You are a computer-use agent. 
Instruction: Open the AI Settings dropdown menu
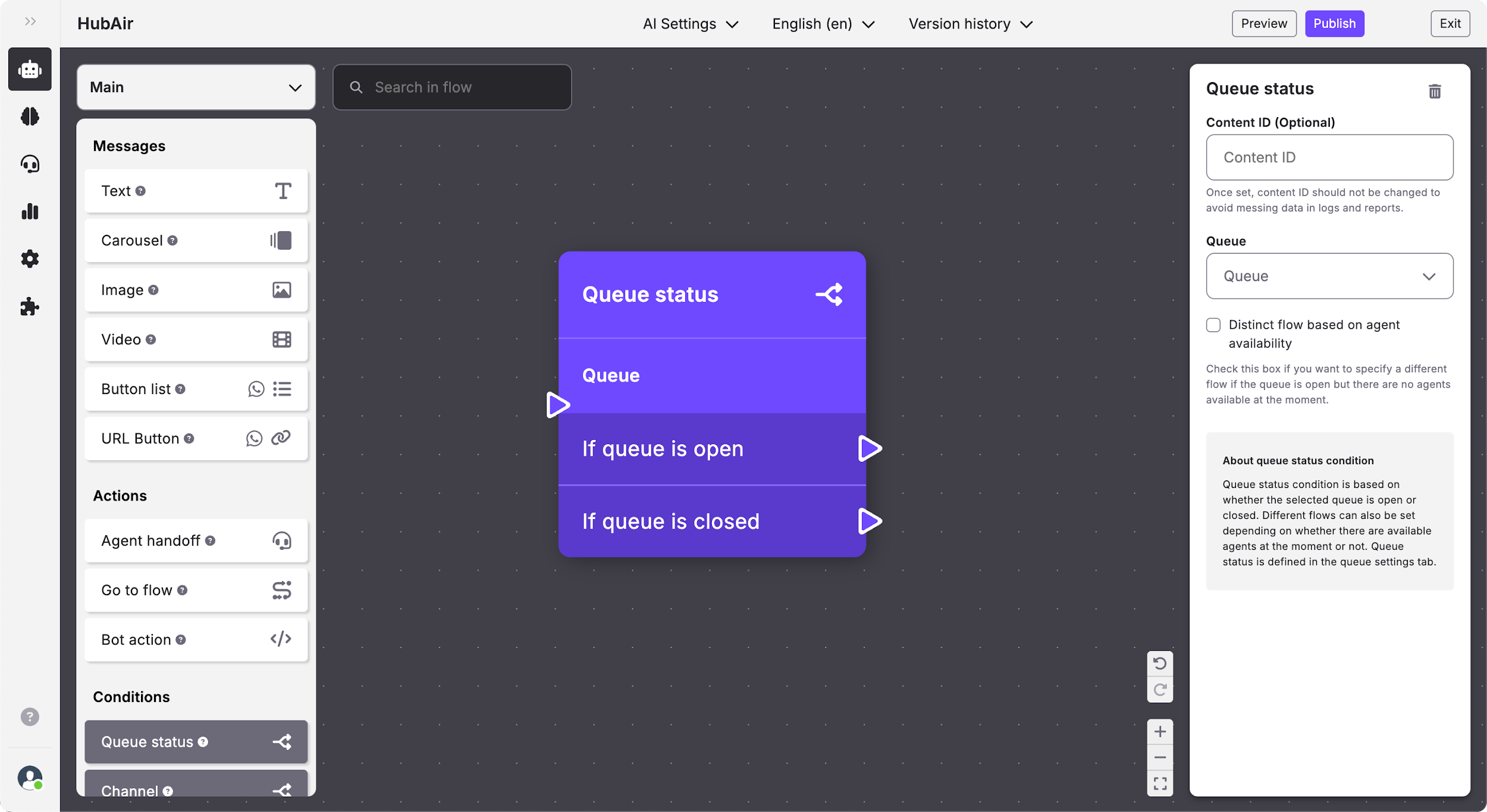coord(690,24)
